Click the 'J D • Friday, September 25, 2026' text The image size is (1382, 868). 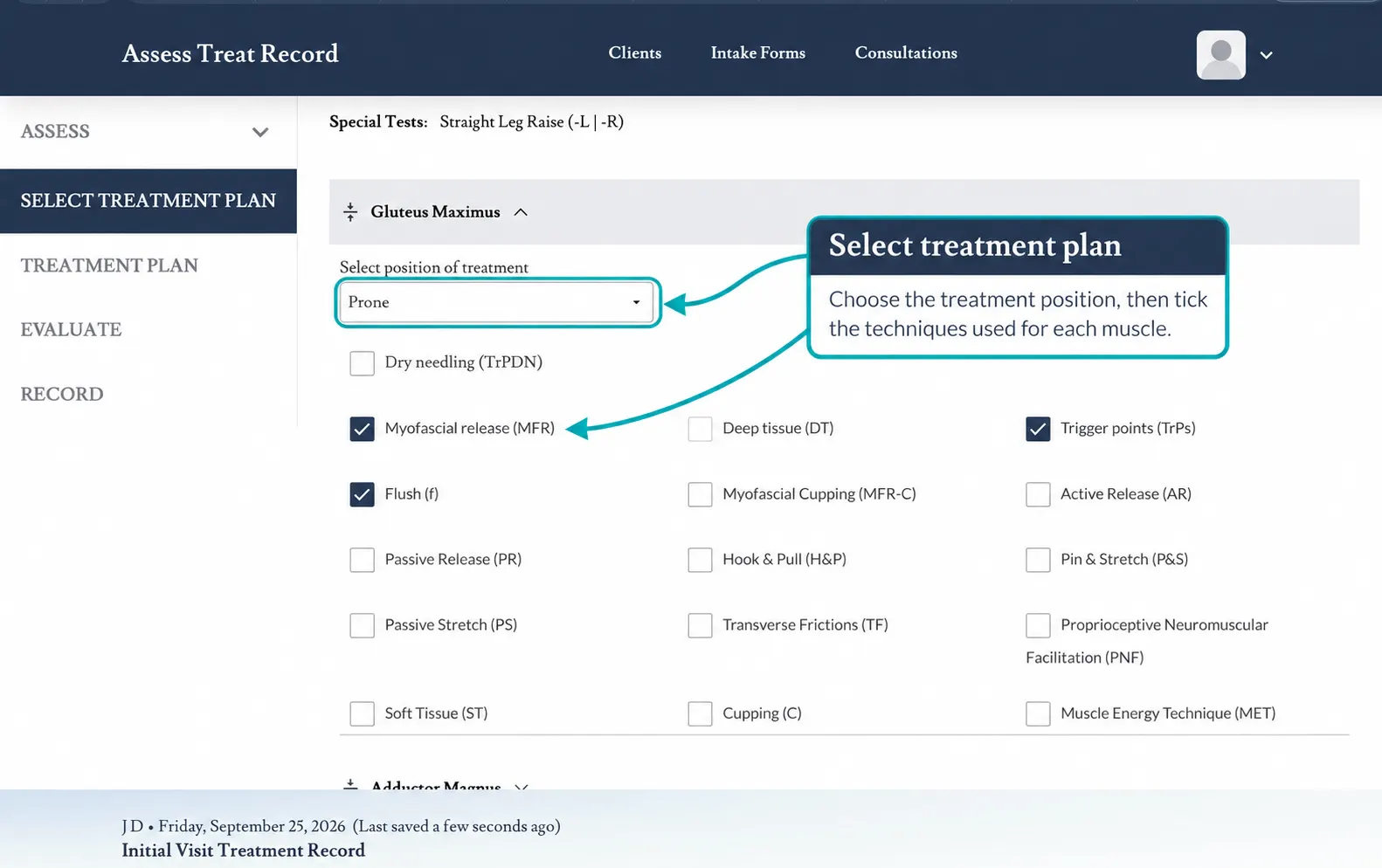pos(233,826)
